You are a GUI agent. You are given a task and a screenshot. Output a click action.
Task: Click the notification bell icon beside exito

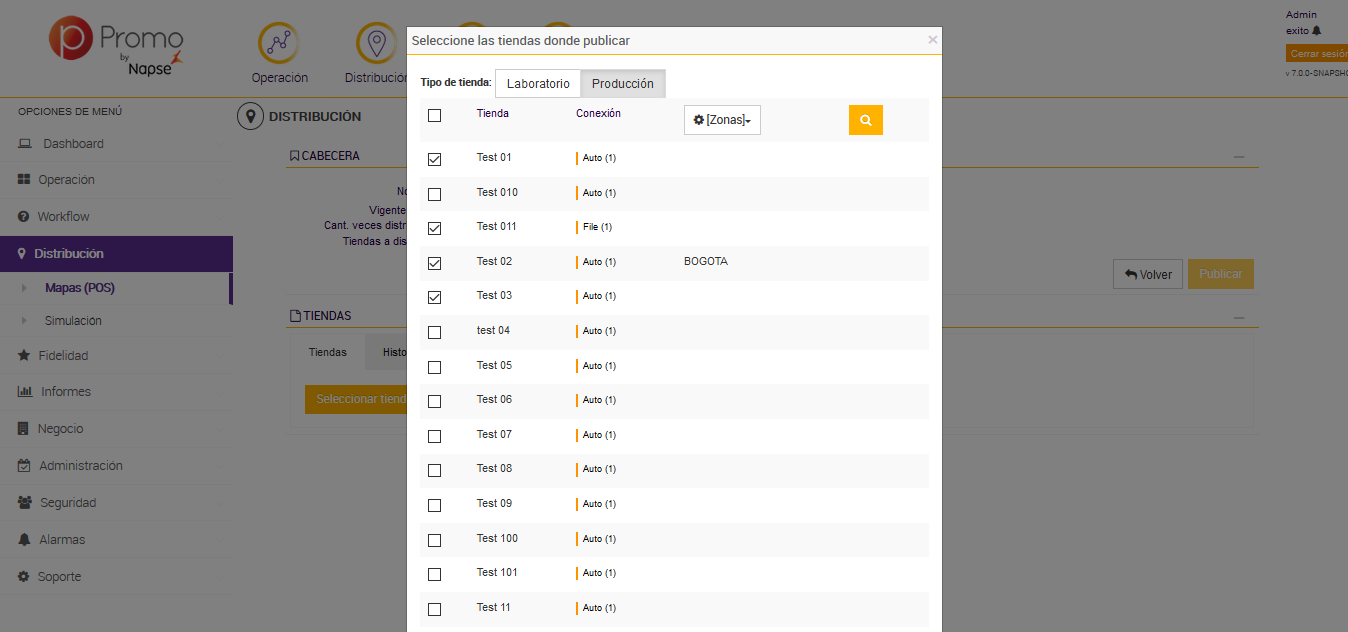[1316, 31]
